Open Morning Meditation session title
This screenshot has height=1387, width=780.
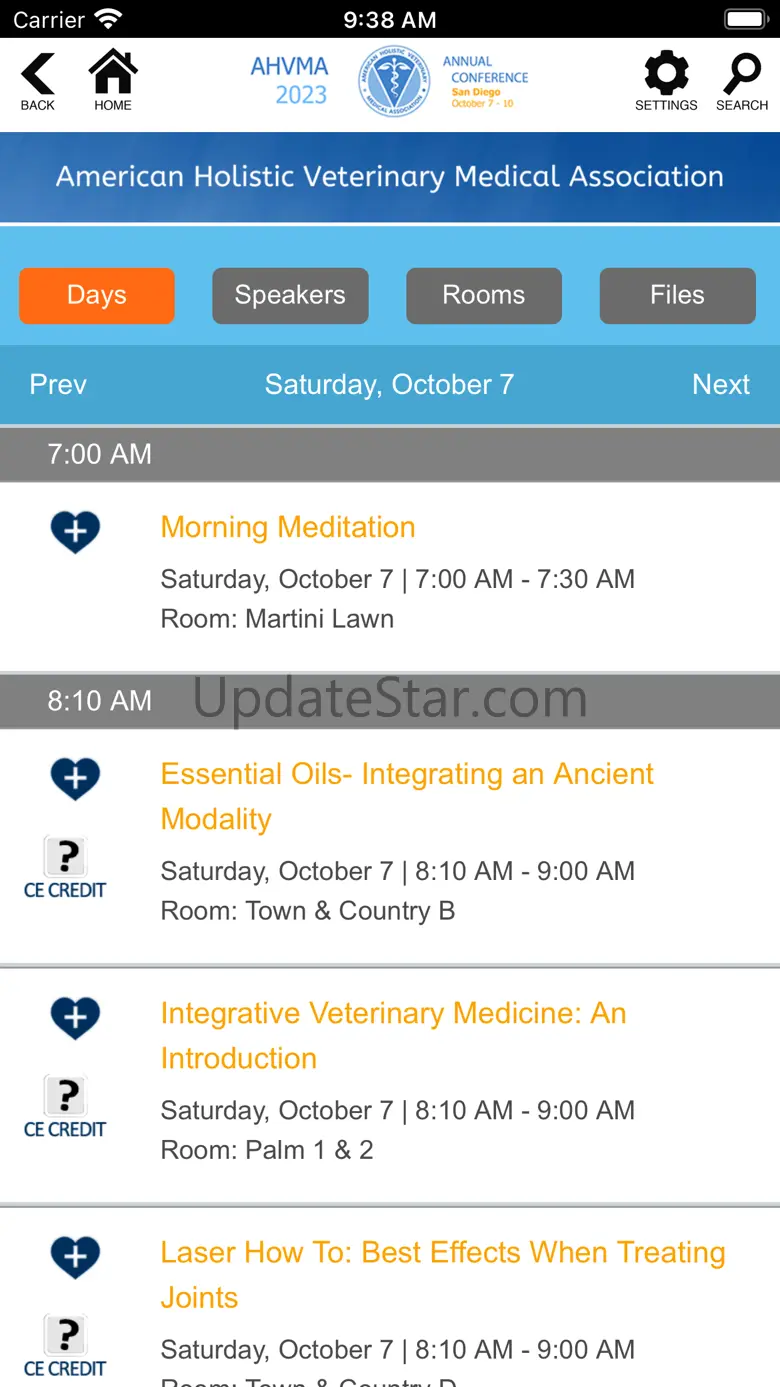pos(288,527)
